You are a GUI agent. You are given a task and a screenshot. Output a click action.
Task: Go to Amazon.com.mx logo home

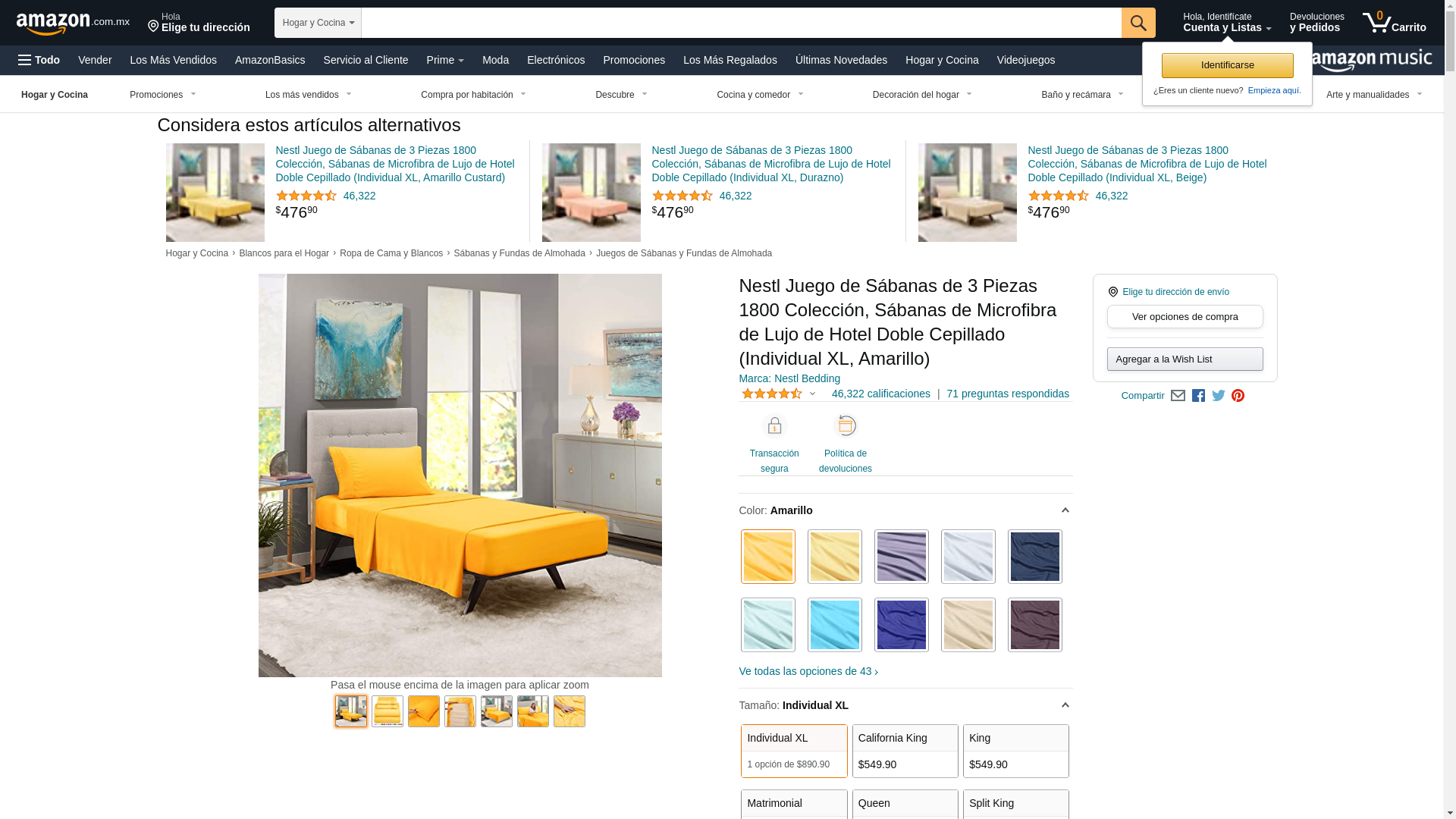(x=73, y=23)
